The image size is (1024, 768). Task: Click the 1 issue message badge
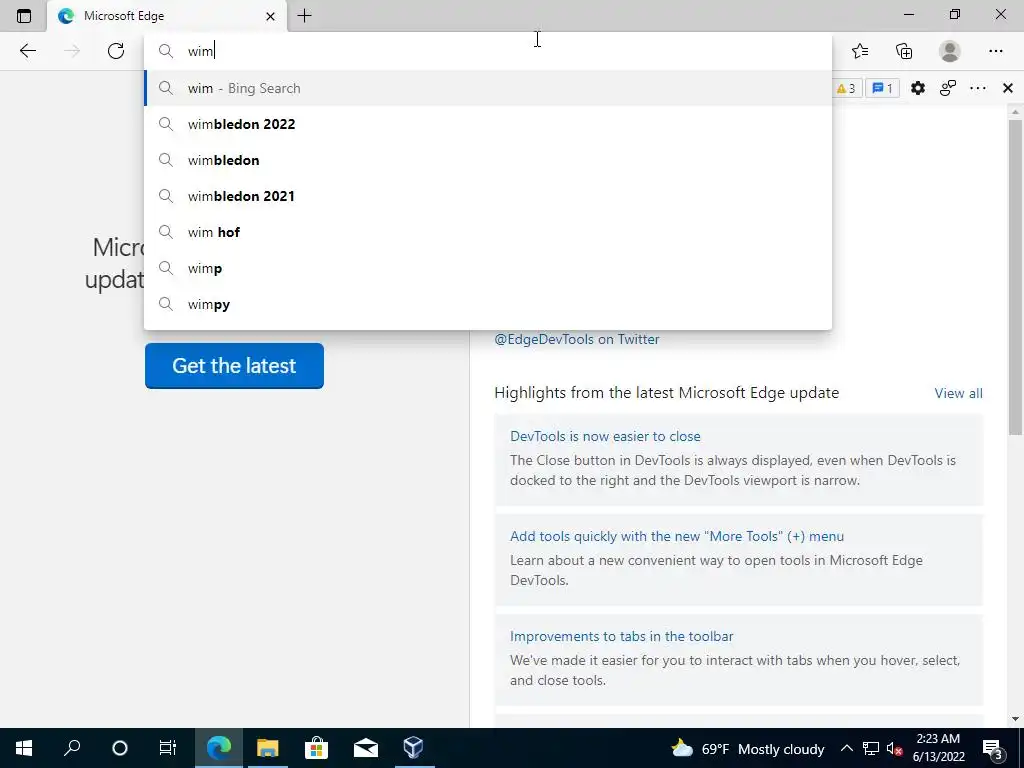click(x=882, y=88)
